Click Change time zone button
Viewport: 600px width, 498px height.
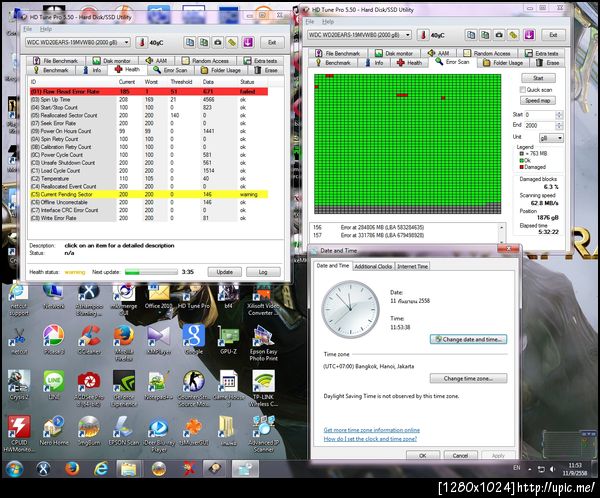pyautogui.click(x=468, y=379)
